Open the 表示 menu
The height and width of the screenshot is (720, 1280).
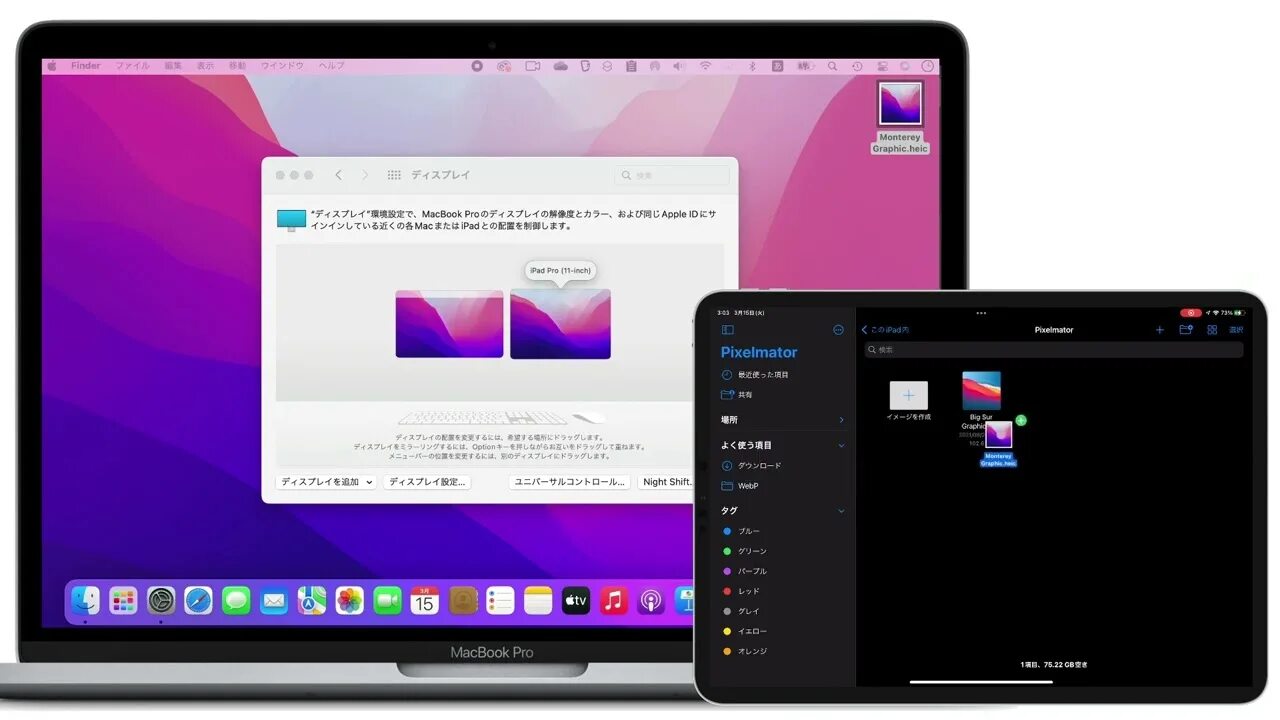point(205,66)
